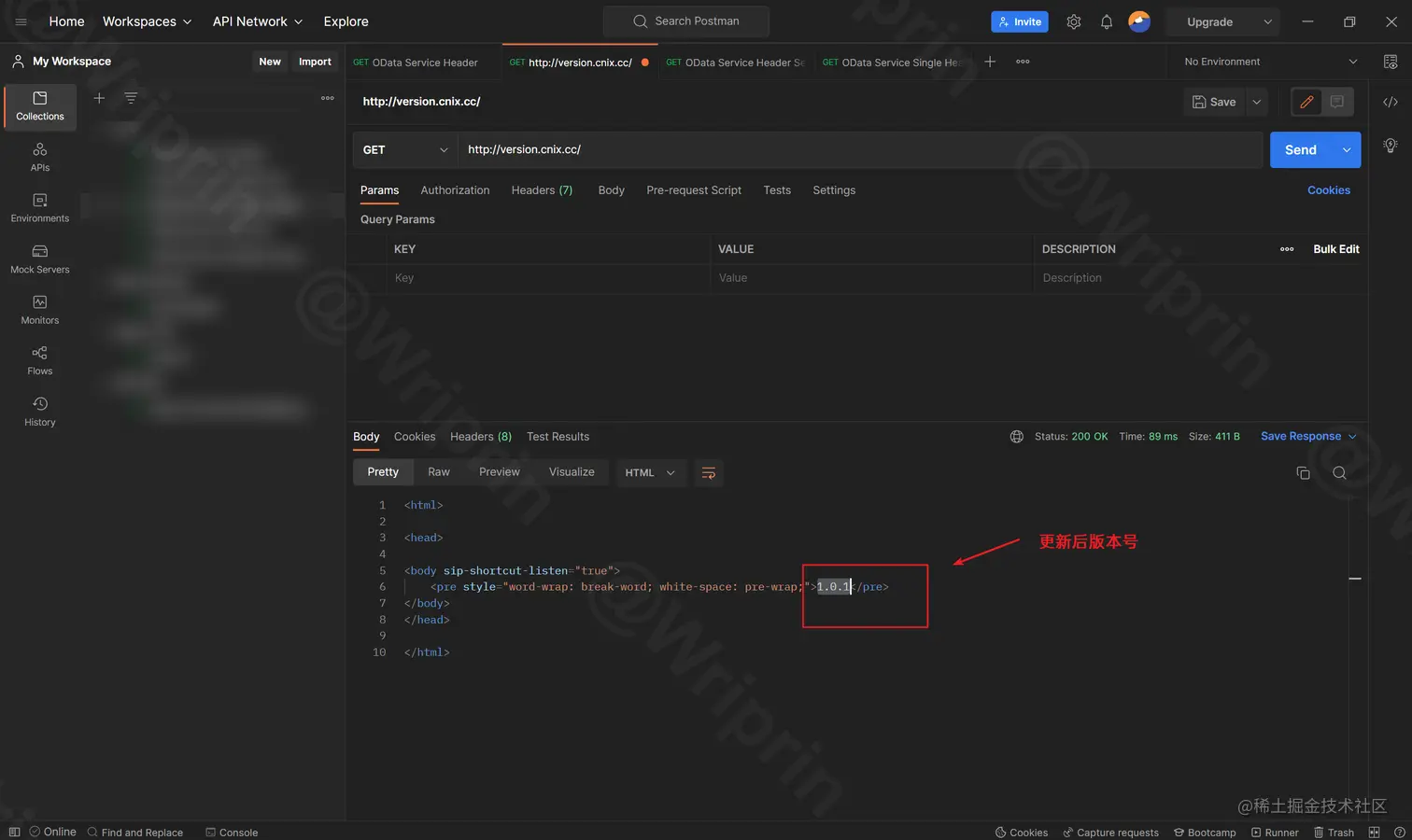The height and width of the screenshot is (840, 1412).
Task: Click the user avatar icon
Action: (x=1139, y=21)
